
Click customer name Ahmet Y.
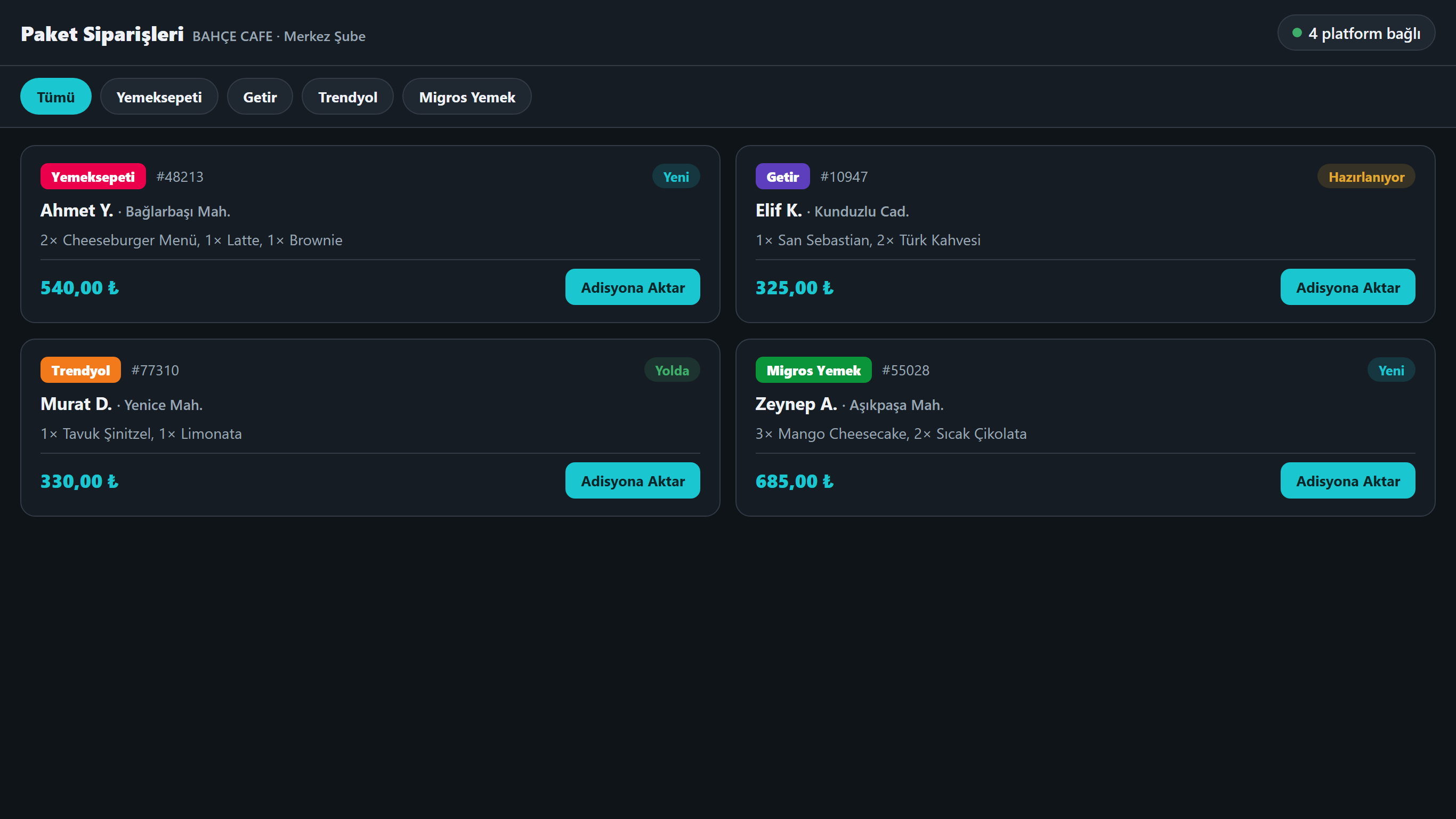[77, 211]
